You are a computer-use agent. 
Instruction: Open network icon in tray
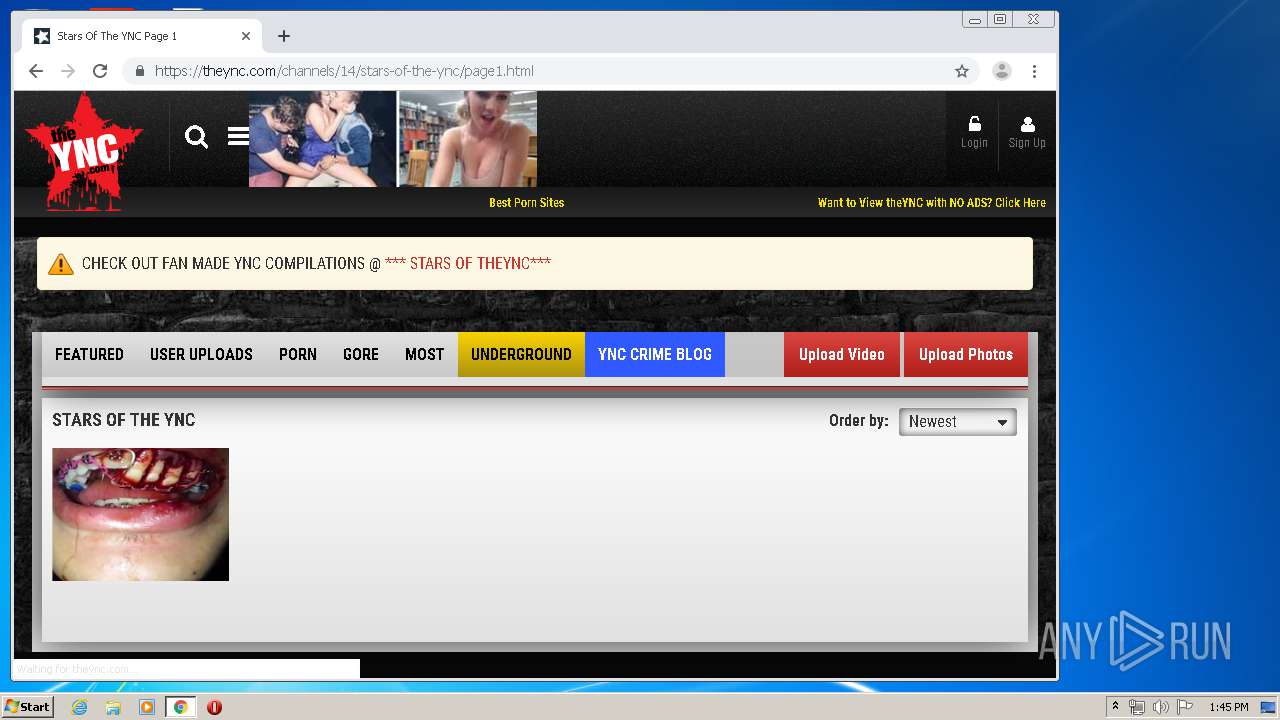[1137, 707]
